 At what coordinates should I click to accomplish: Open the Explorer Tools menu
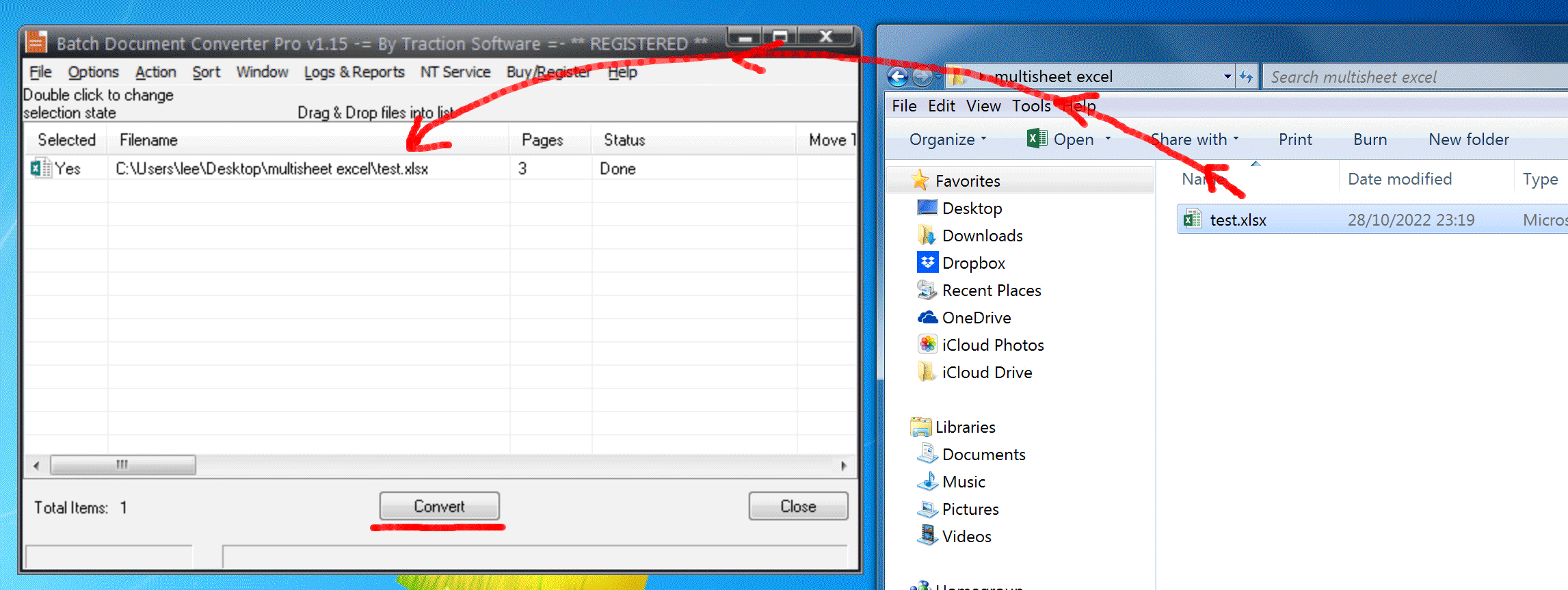tap(1031, 106)
